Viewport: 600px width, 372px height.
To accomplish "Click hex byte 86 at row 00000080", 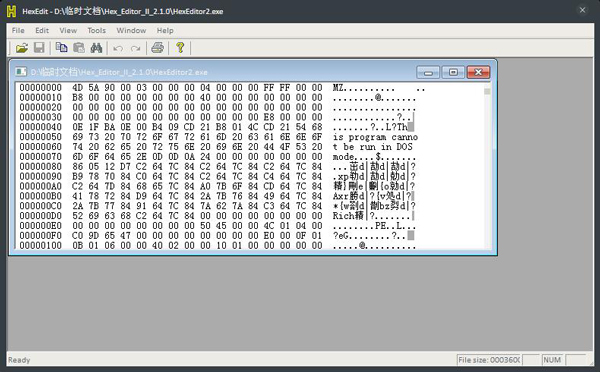I will point(78,166).
